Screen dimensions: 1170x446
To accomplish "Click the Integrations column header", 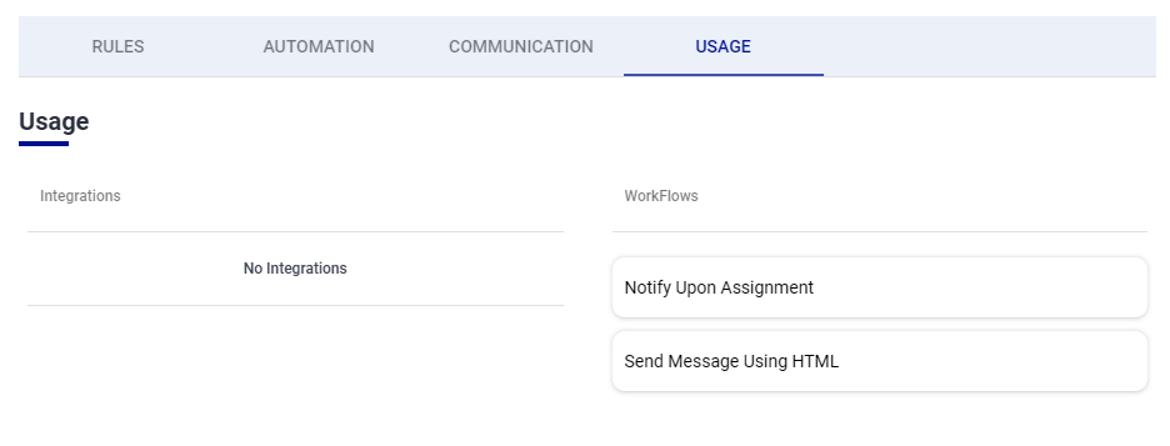I will coord(80,196).
